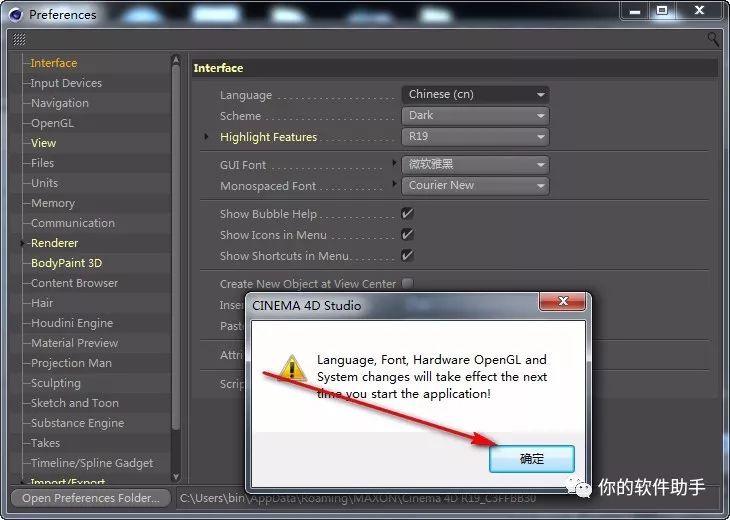Screen dimensions: 730x520
Task: Toggle Show Bubble Help checkbox
Action: (407, 214)
